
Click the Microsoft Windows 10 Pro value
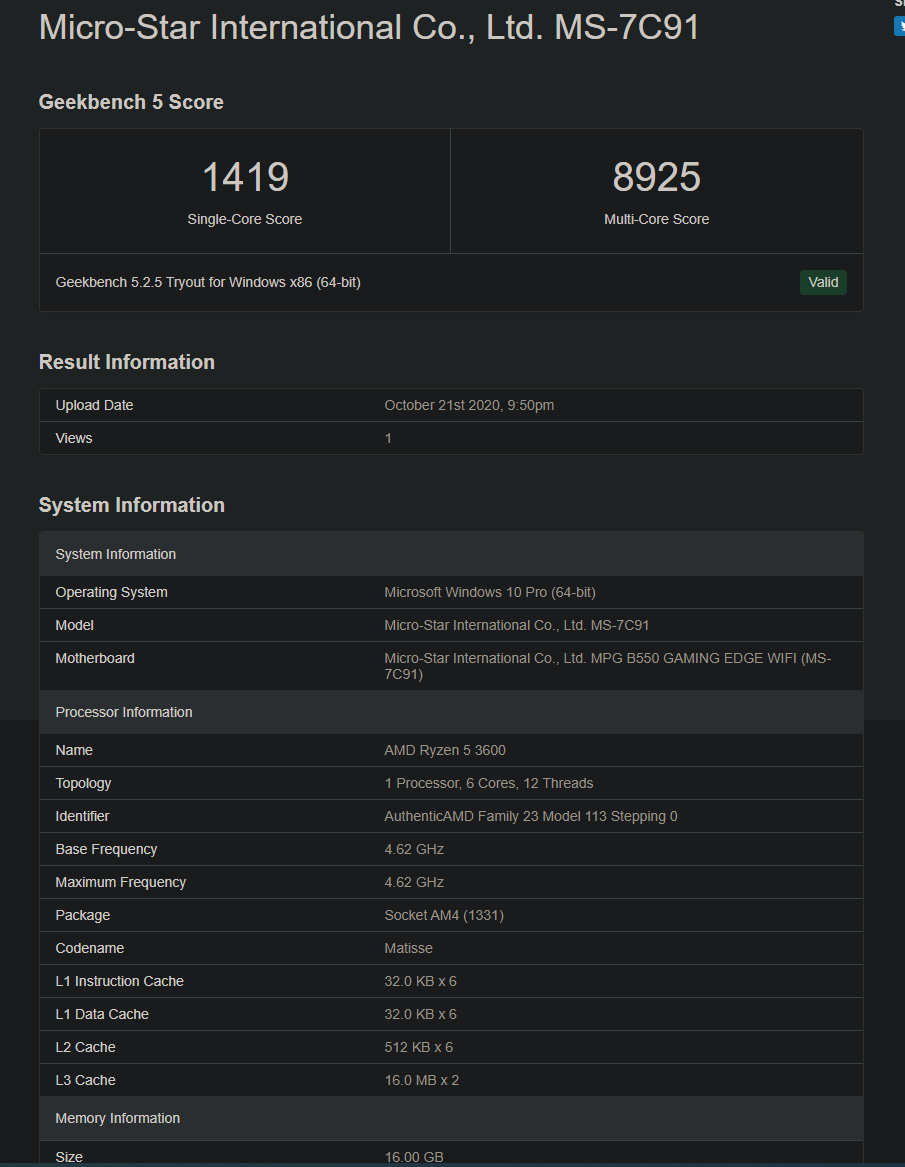click(x=490, y=592)
